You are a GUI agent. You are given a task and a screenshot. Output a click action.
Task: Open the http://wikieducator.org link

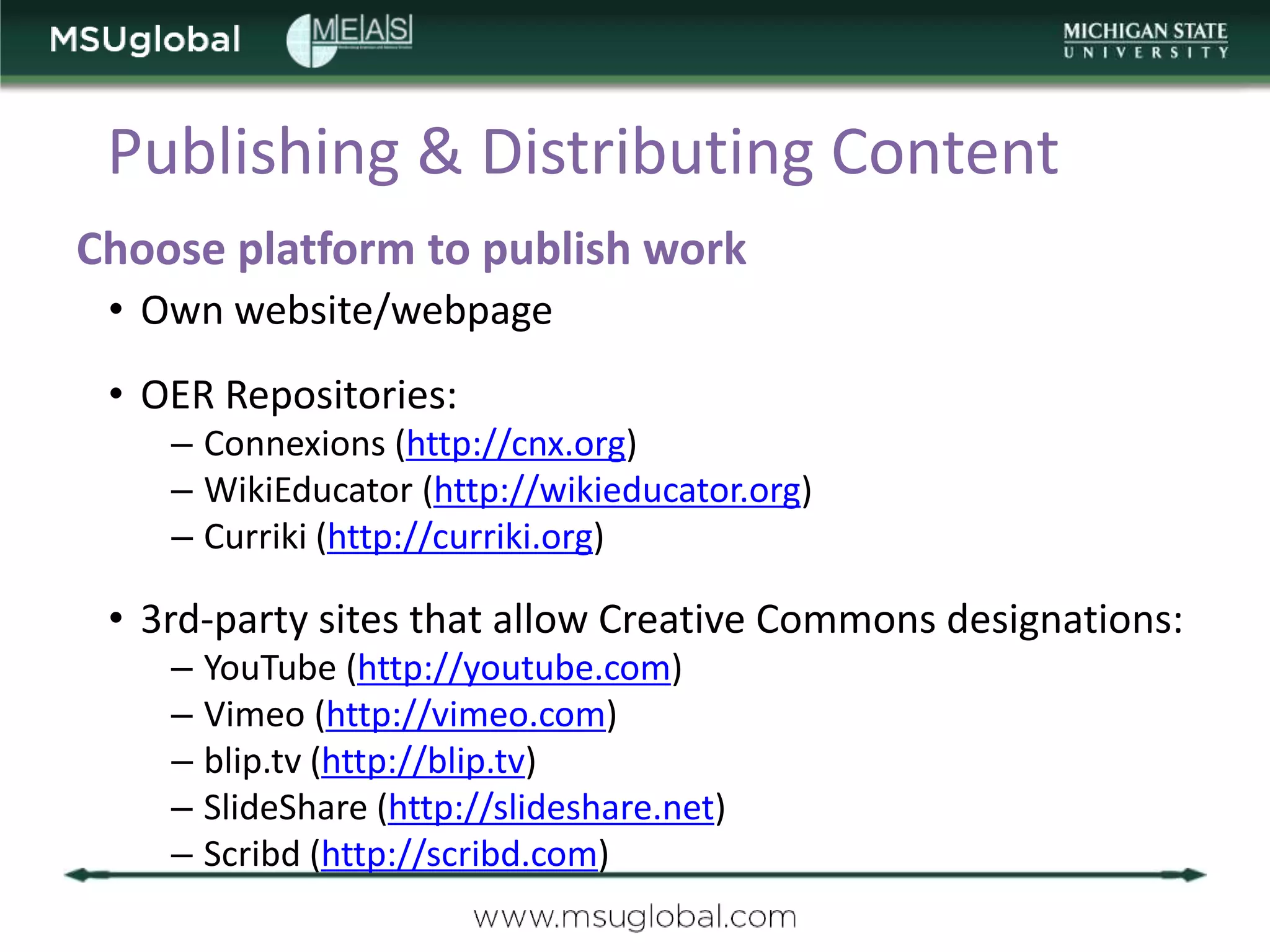pyautogui.click(x=617, y=491)
